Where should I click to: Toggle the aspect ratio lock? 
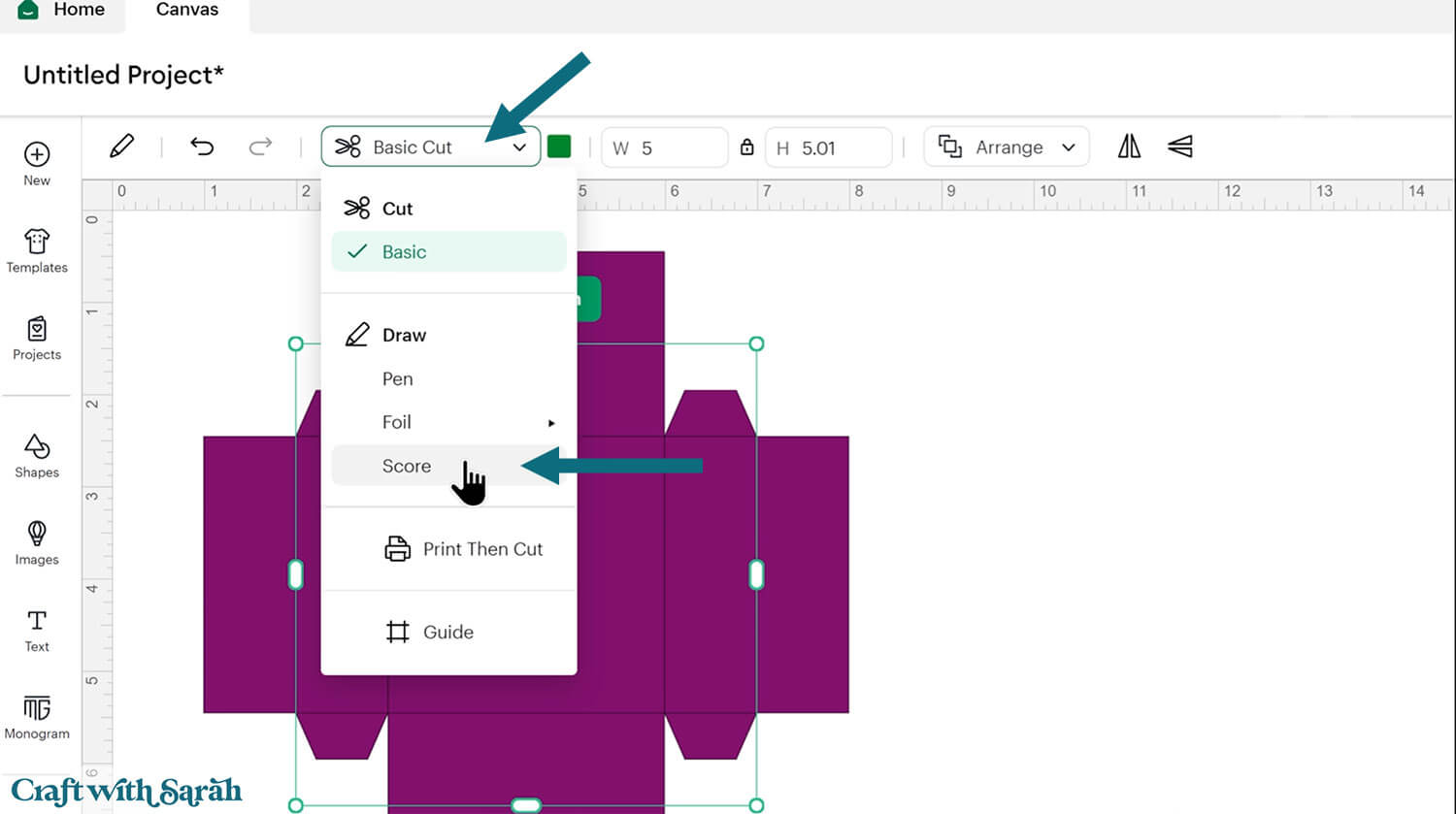tap(746, 147)
